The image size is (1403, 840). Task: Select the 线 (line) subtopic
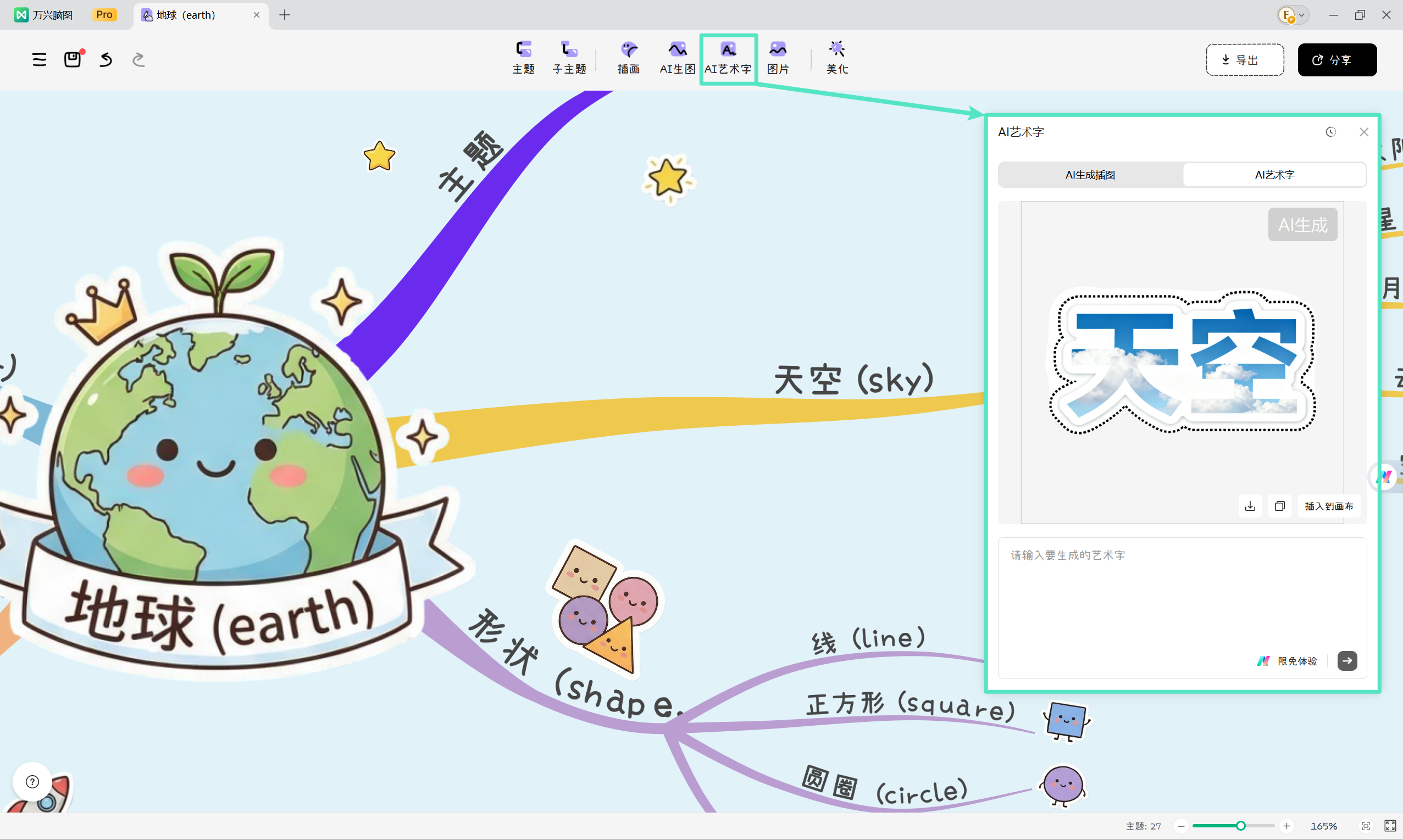click(868, 639)
